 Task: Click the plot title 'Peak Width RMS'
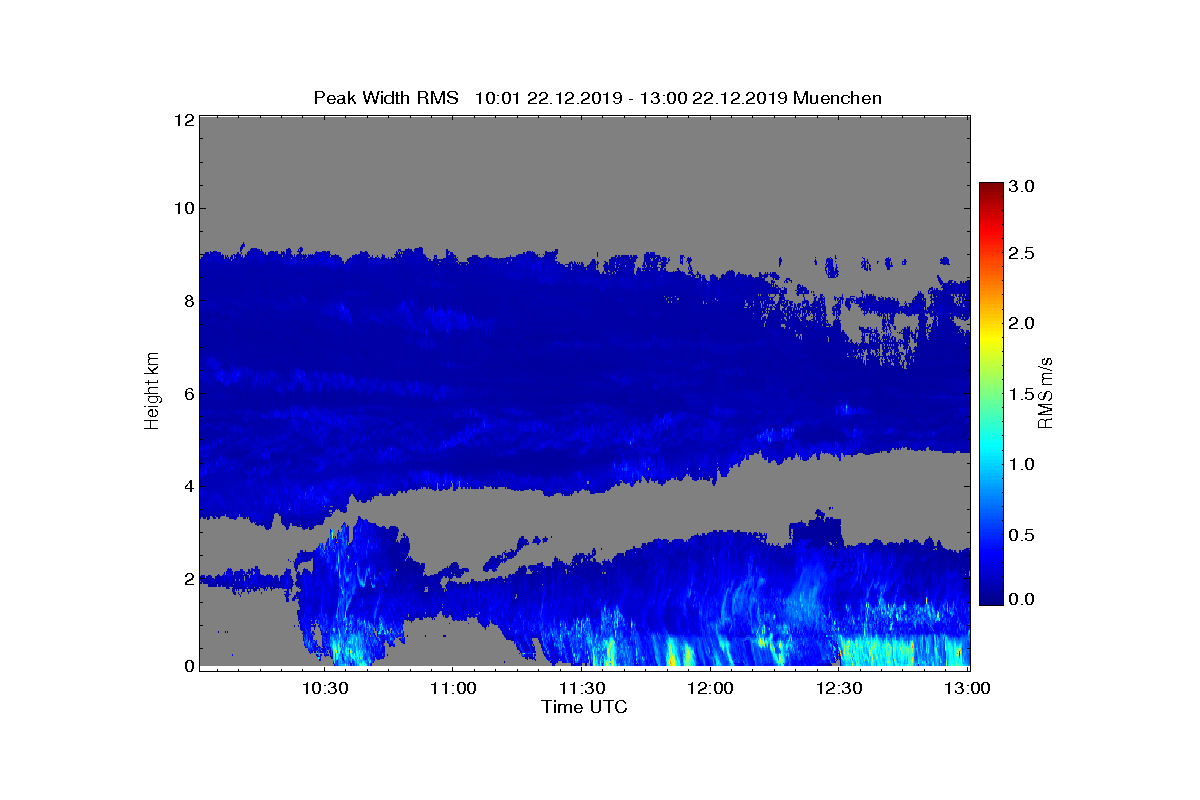coord(386,98)
